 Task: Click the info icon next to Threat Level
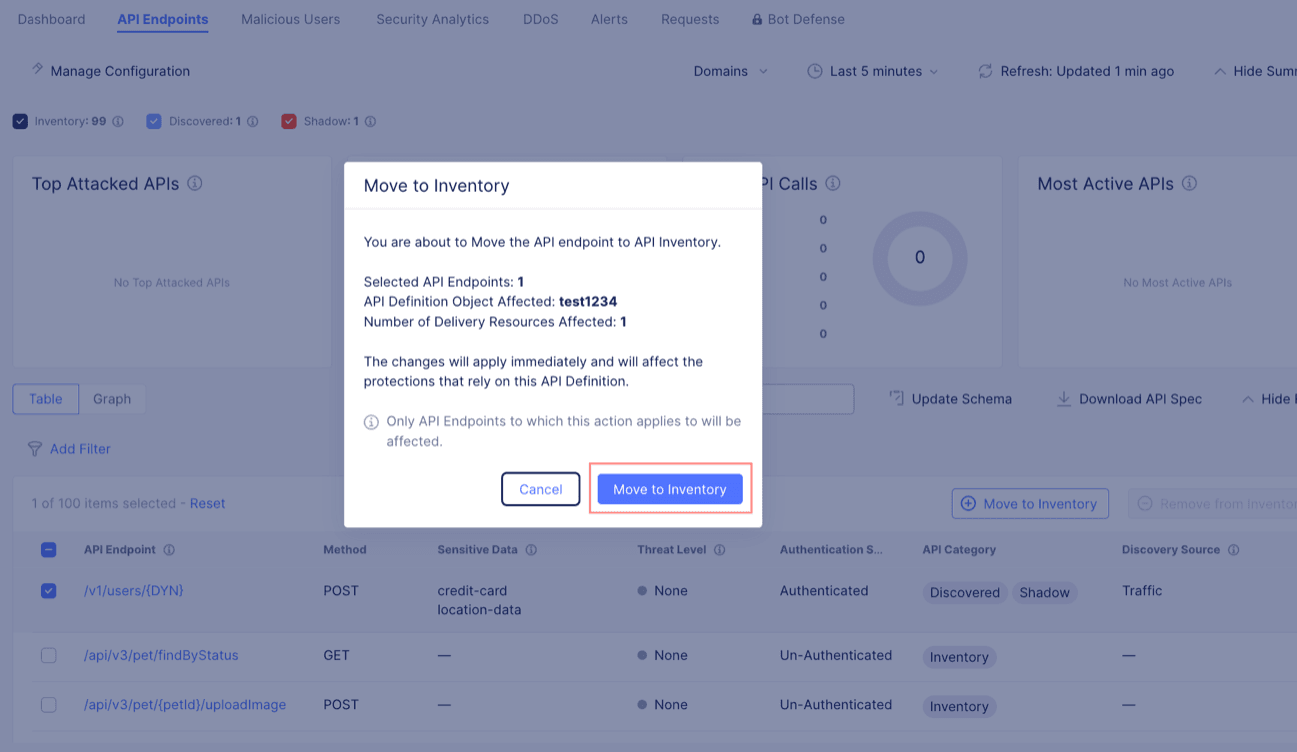click(719, 550)
